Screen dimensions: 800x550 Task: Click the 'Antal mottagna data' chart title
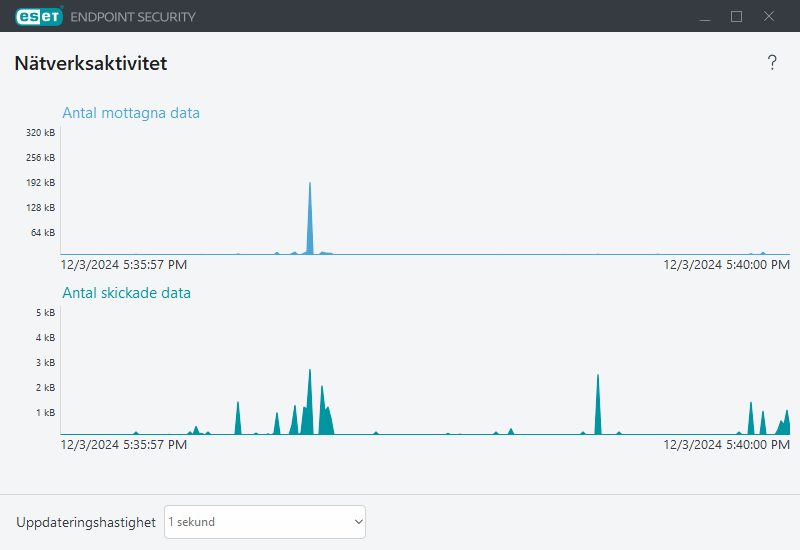point(131,113)
